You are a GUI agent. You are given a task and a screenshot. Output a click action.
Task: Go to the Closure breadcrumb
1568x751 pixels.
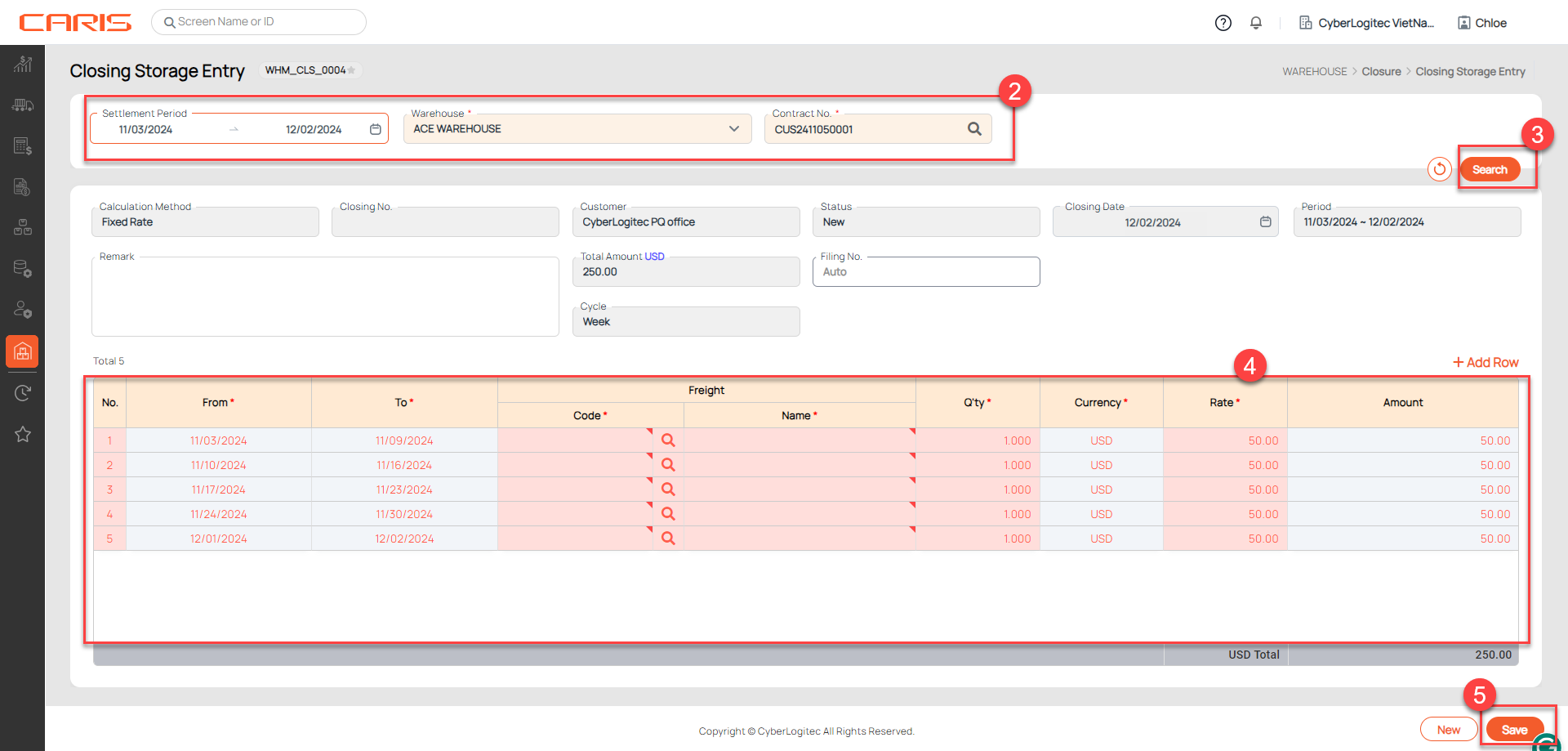click(1381, 72)
